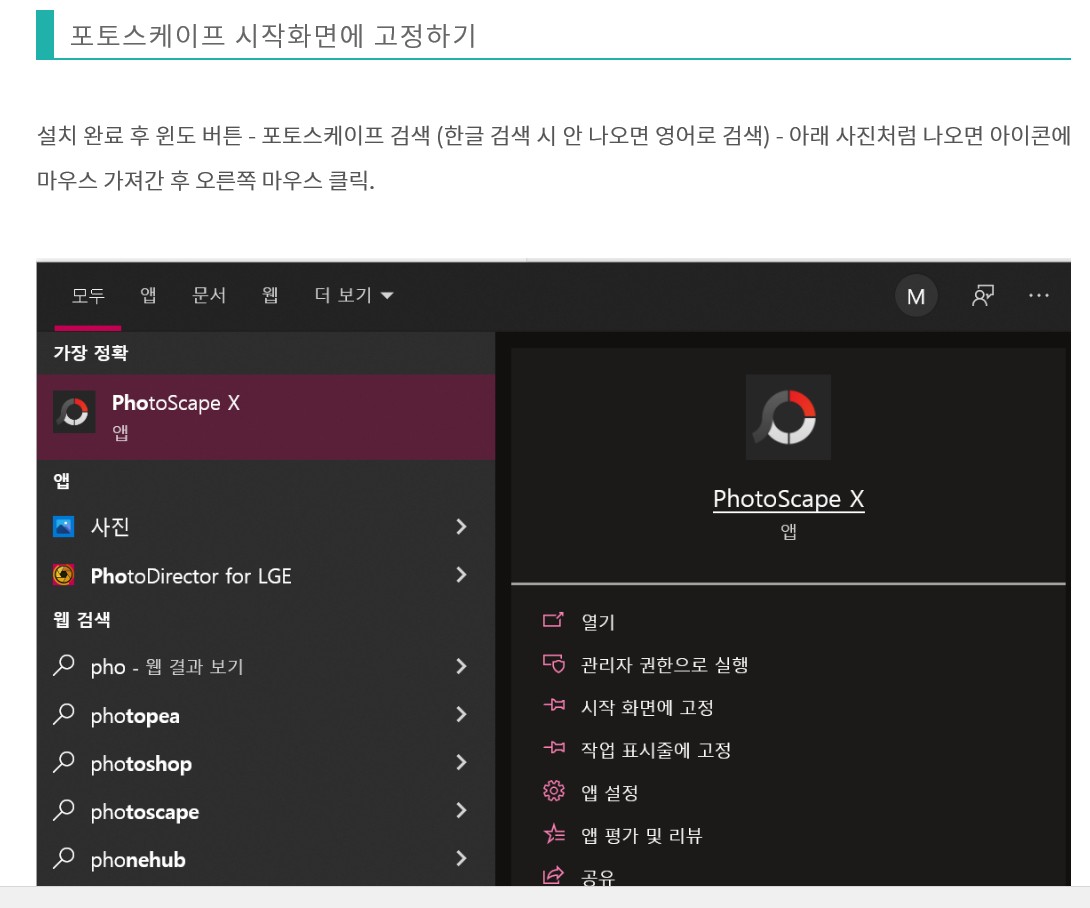Open the PhotoScape X title link in the preview pane
The image size is (1090, 908).
coord(788,499)
